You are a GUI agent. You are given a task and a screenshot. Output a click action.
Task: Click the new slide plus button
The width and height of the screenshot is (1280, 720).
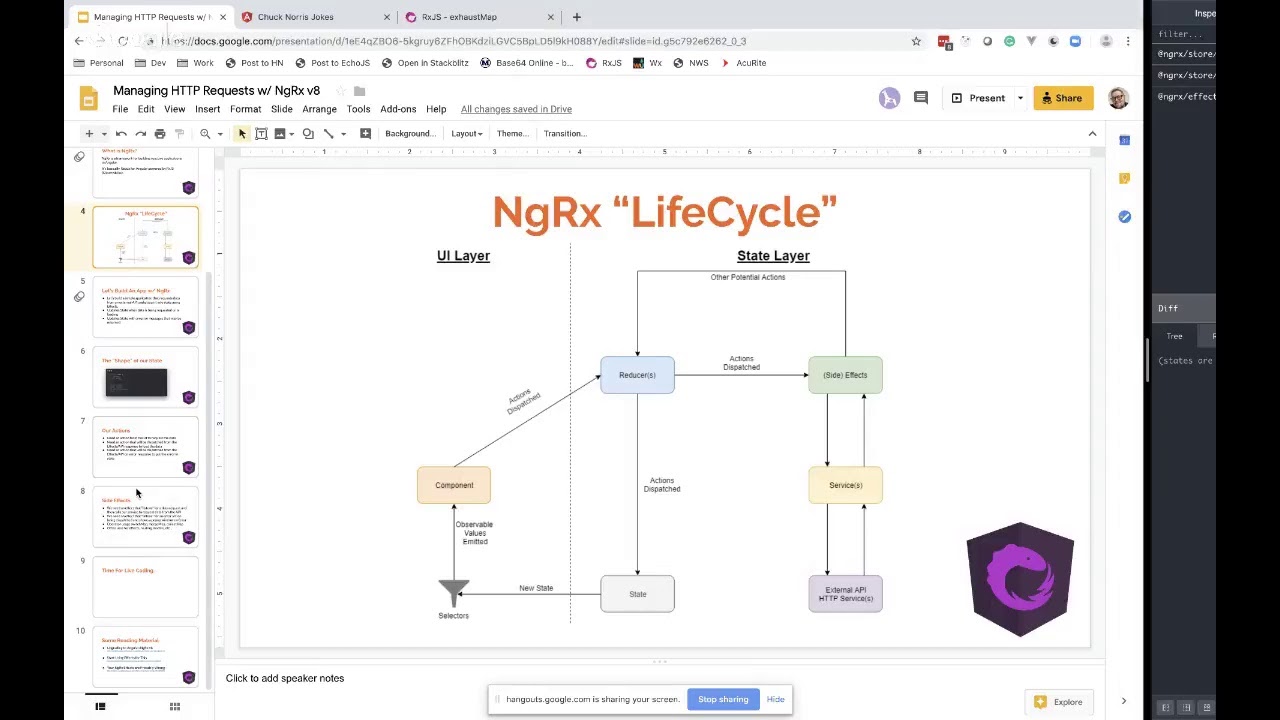tap(89, 134)
